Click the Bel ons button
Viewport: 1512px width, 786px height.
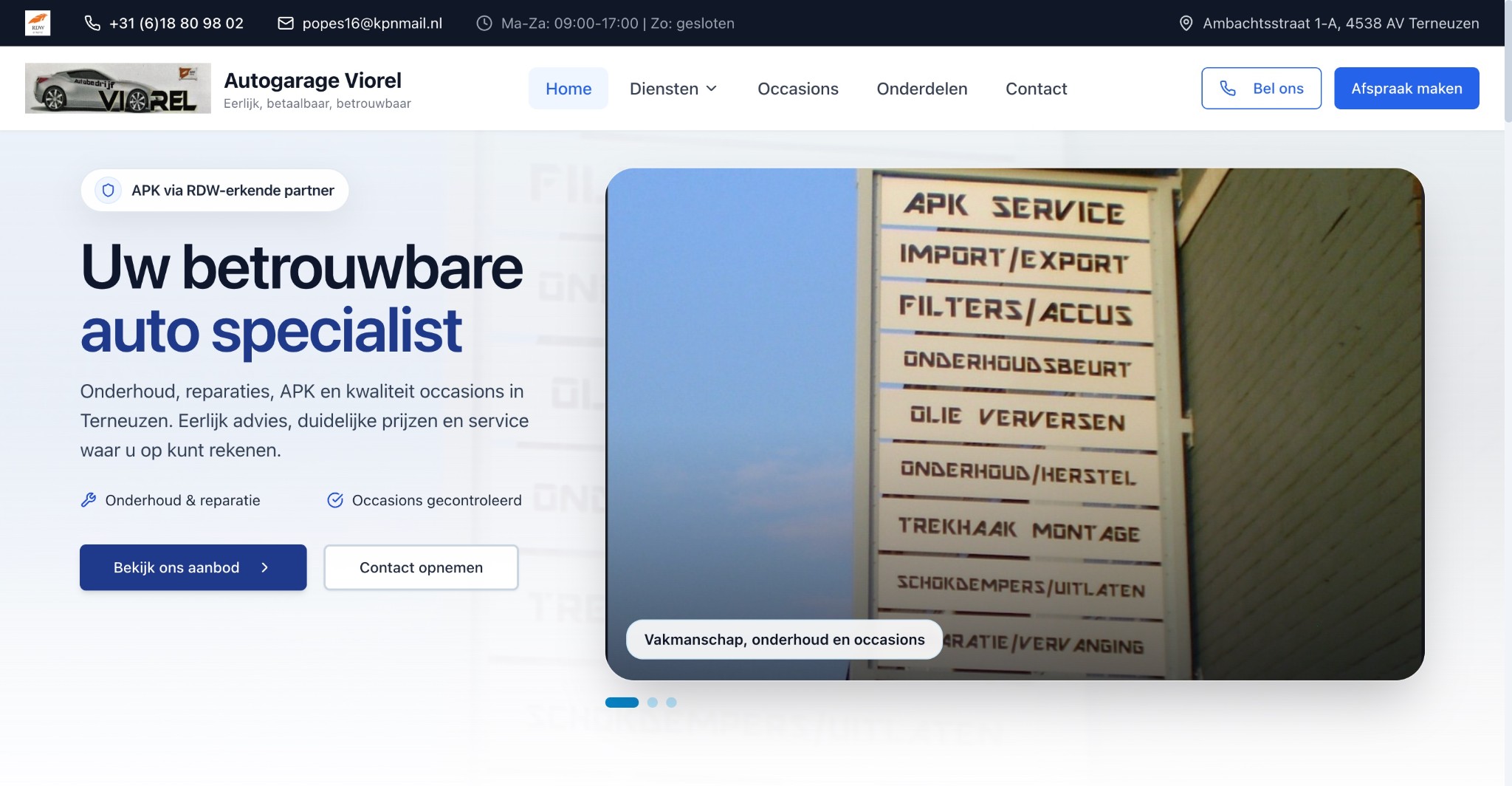click(x=1262, y=89)
